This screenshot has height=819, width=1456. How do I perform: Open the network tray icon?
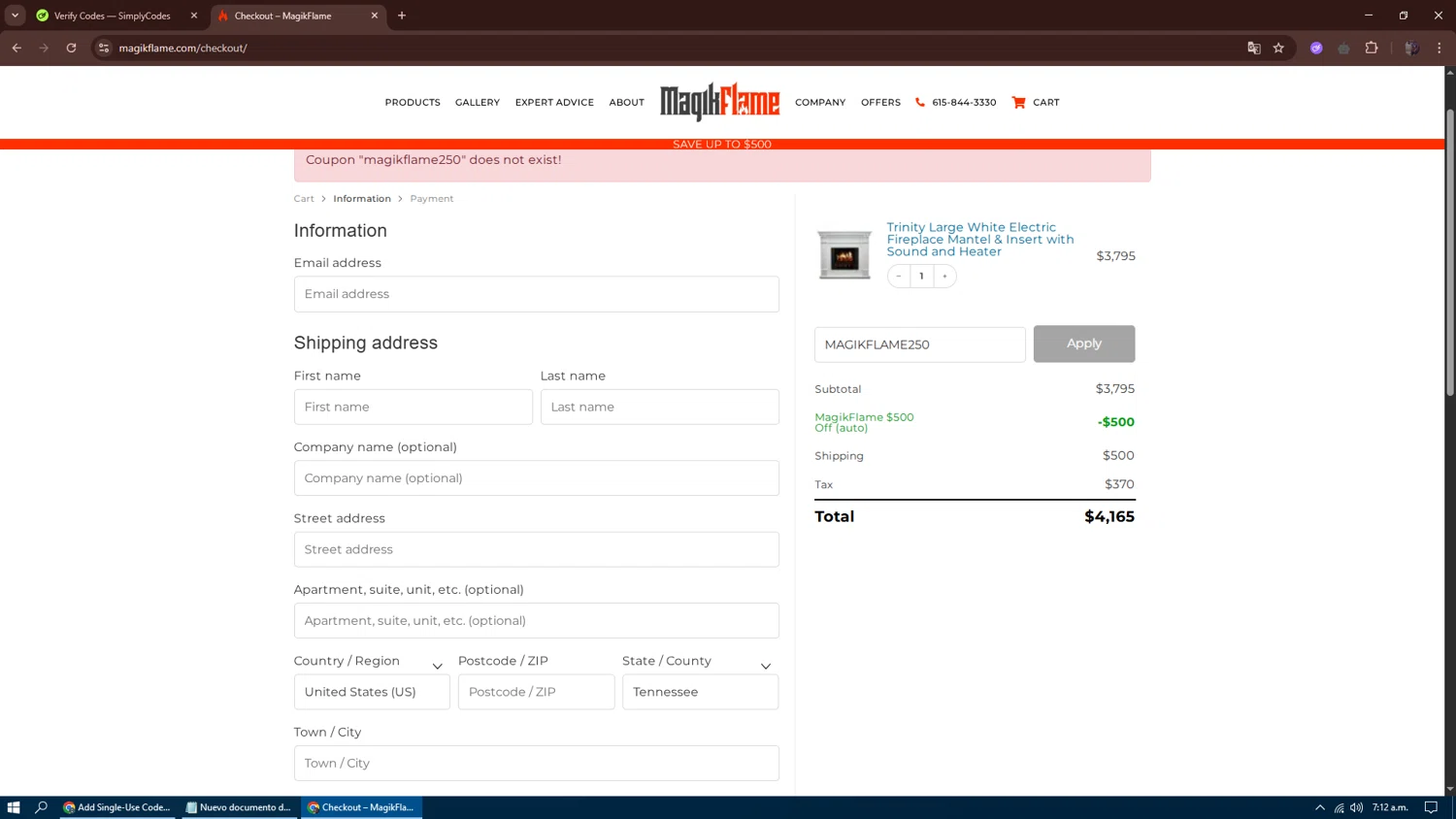pos(1339,807)
